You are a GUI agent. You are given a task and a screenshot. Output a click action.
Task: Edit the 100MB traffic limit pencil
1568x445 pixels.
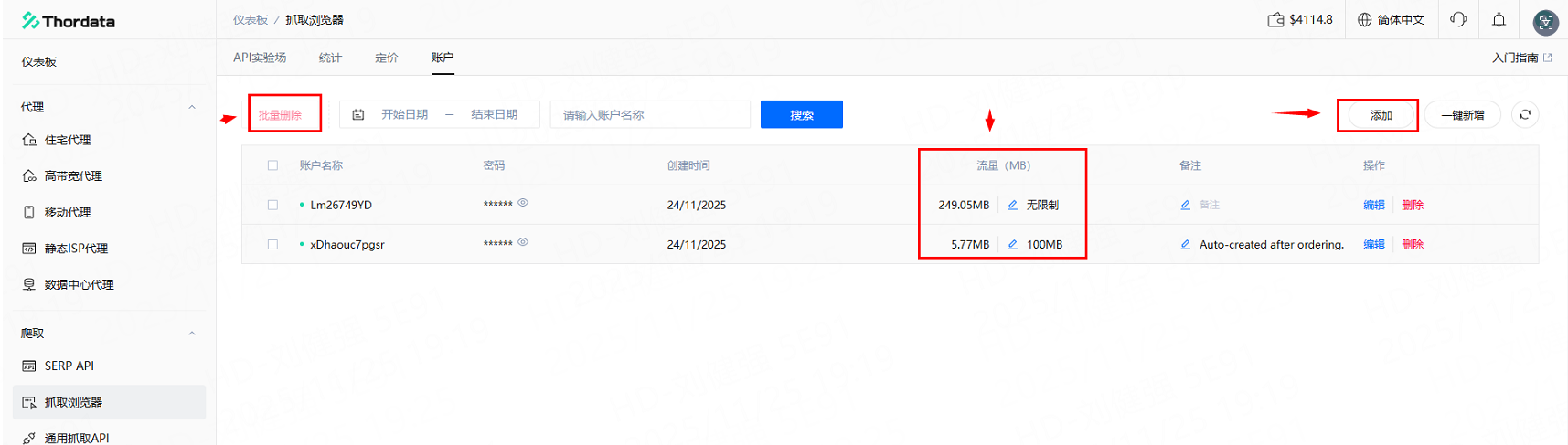1012,245
